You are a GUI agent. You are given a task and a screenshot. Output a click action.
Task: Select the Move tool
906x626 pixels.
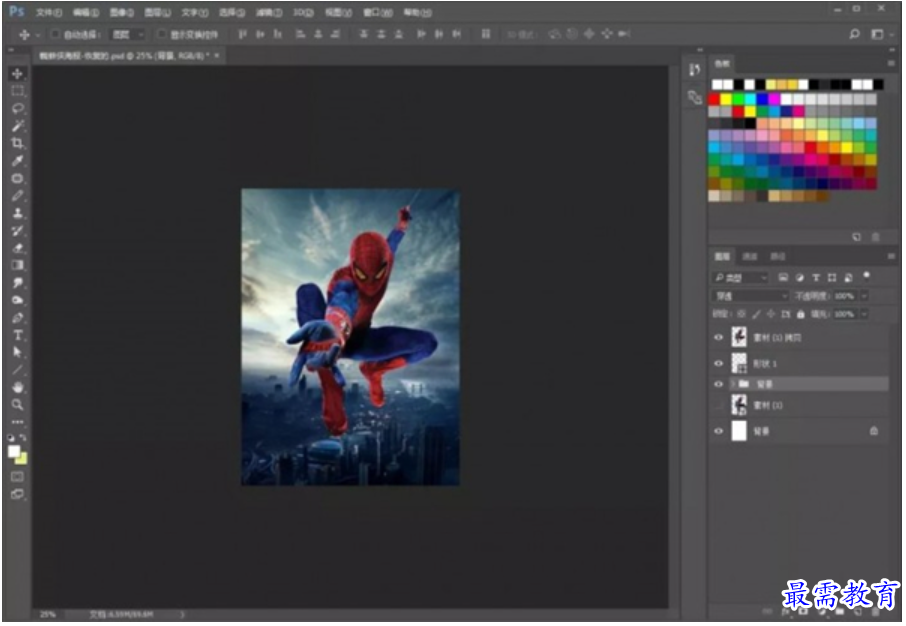(17, 74)
